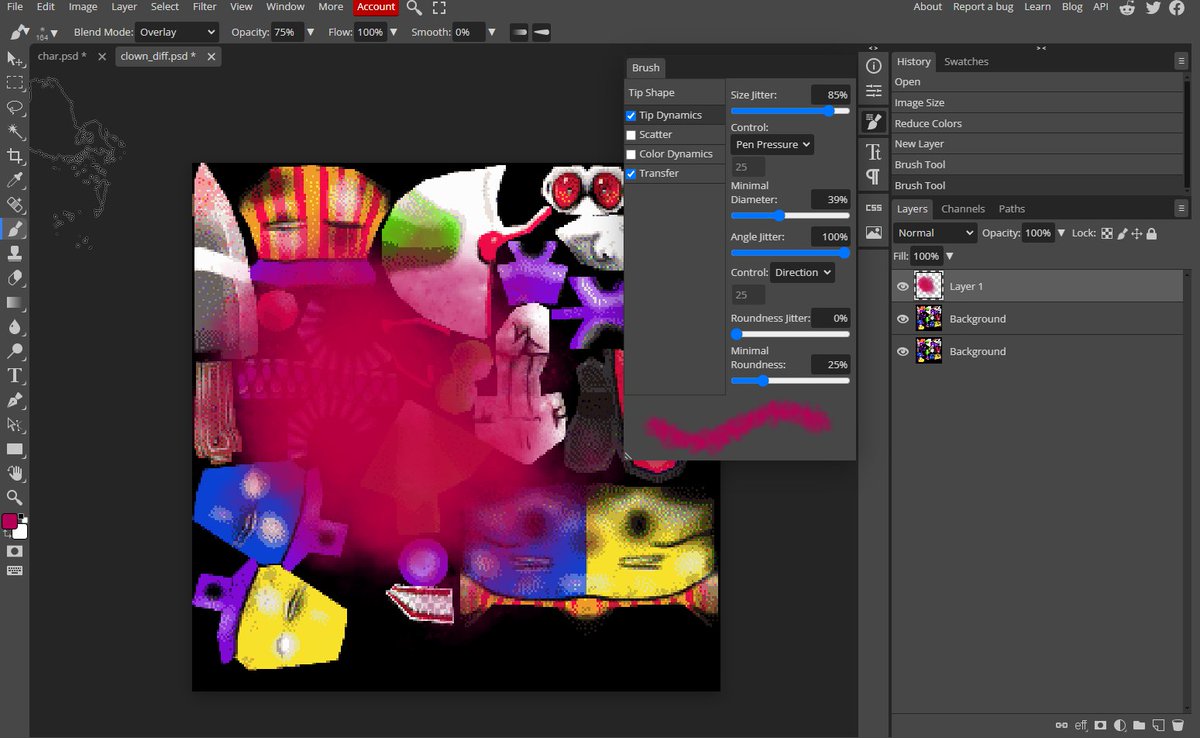Open layer effects 'eff' button
Viewport: 1200px width, 738px height.
pyautogui.click(x=1080, y=725)
